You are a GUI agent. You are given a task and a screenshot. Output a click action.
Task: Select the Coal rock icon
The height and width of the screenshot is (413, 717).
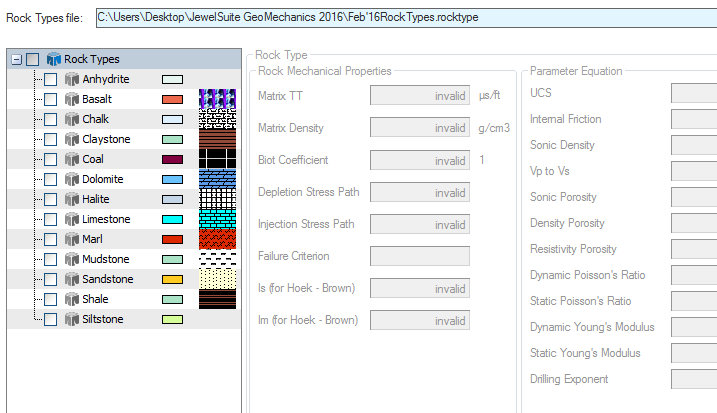coord(71,159)
